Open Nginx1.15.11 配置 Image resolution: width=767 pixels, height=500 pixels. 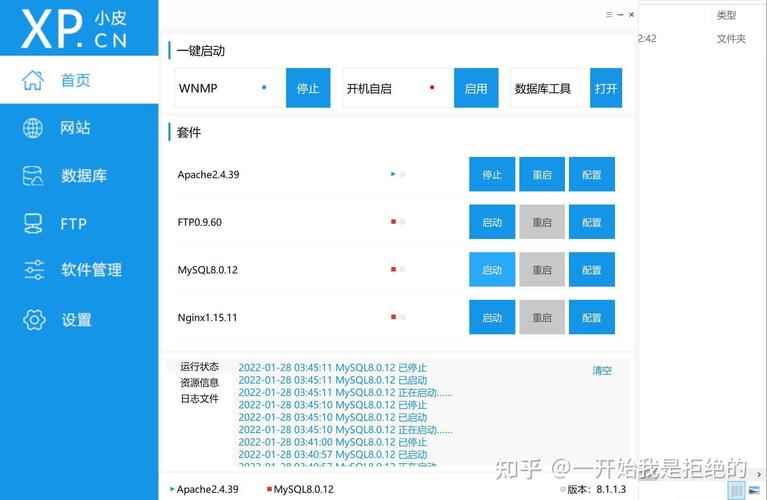click(x=592, y=318)
